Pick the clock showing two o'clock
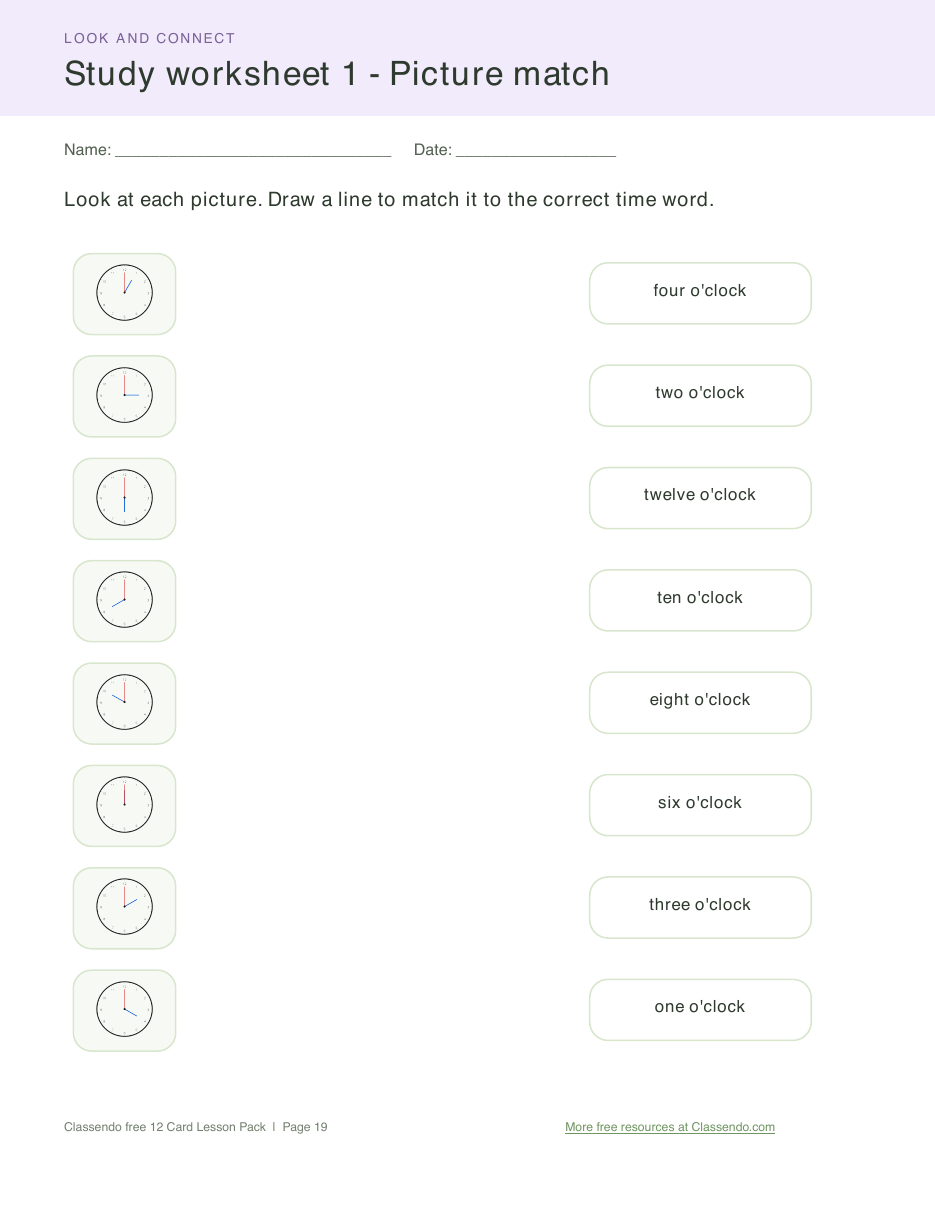The height and width of the screenshot is (1210, 935). click(x=124, y=908)
